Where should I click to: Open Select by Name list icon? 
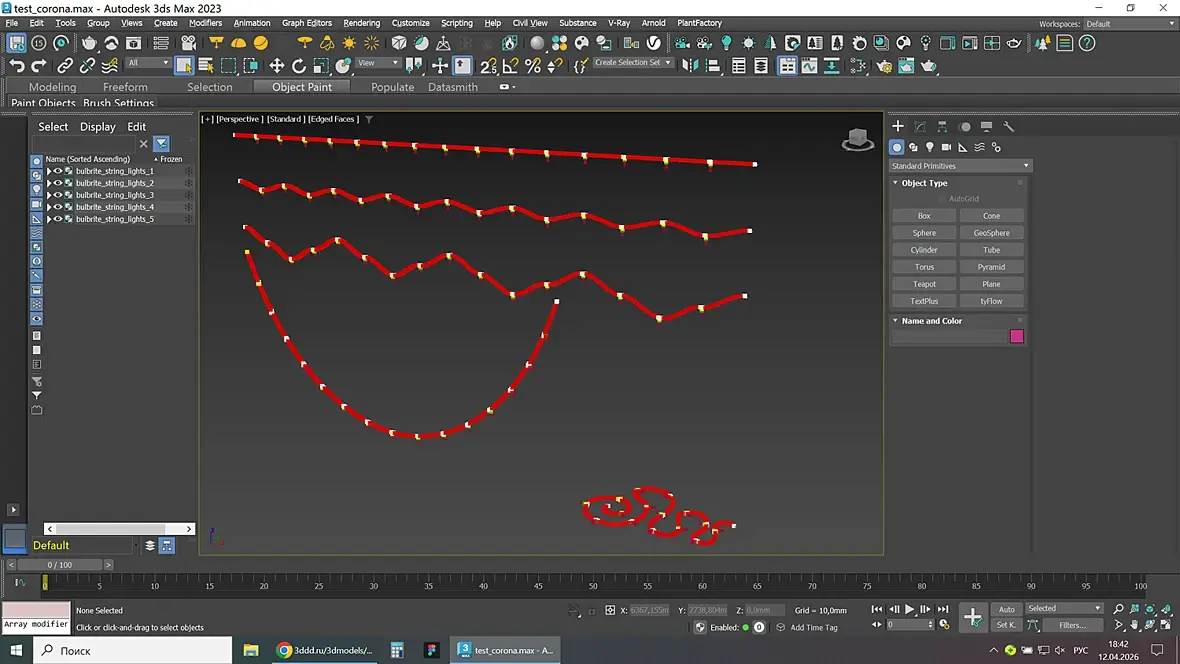pos(206,66)
